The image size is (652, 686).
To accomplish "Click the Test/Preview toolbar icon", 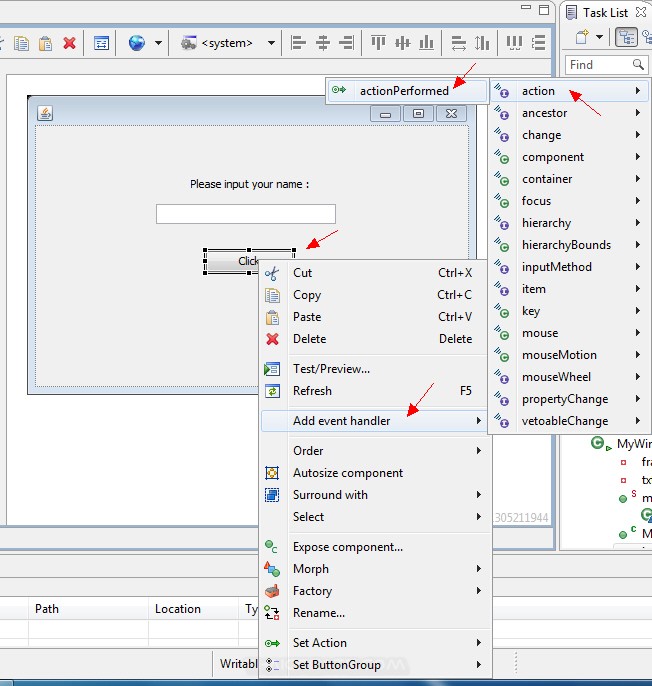I will (x=101, y=43).
